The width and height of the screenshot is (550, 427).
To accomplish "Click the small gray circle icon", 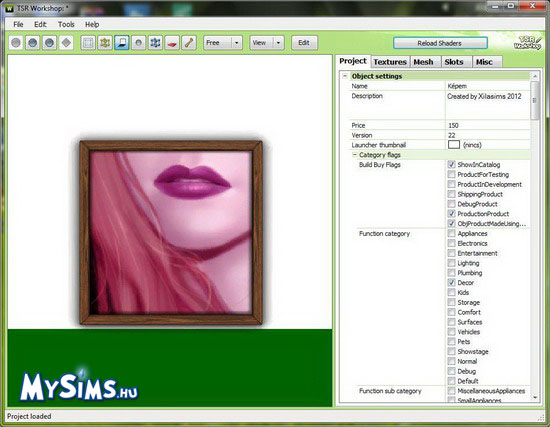I will tap(139, 43).
